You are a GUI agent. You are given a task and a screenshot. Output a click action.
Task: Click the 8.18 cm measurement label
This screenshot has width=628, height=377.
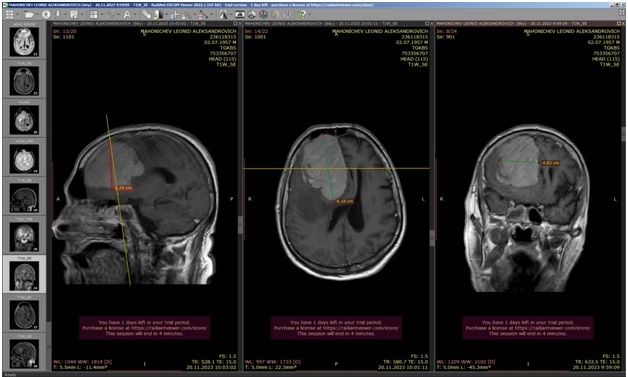[344, 201]
